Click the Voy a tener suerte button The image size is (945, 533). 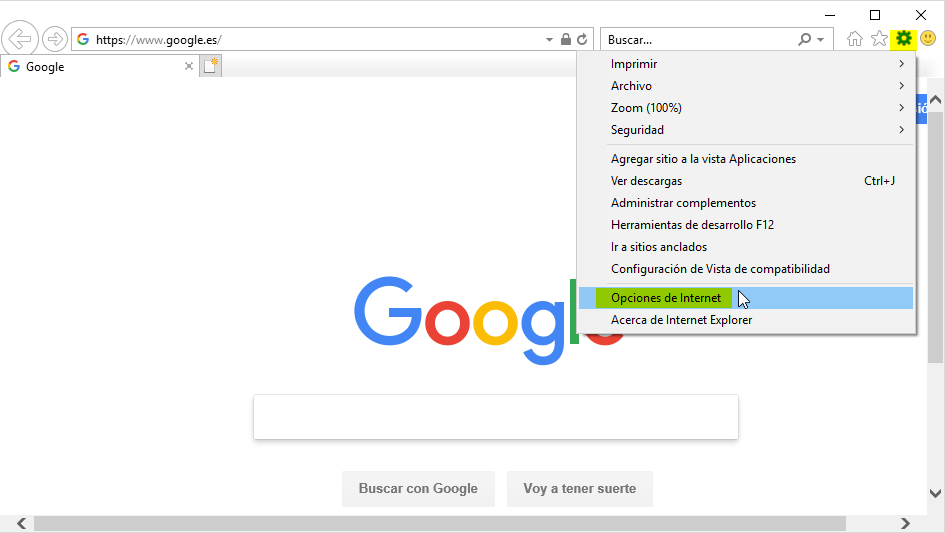pos(580,488)
